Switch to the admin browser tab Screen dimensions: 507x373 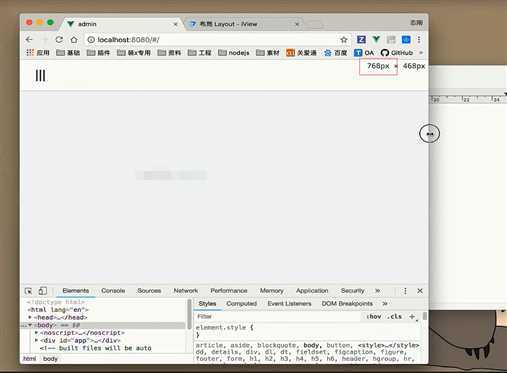122,24
